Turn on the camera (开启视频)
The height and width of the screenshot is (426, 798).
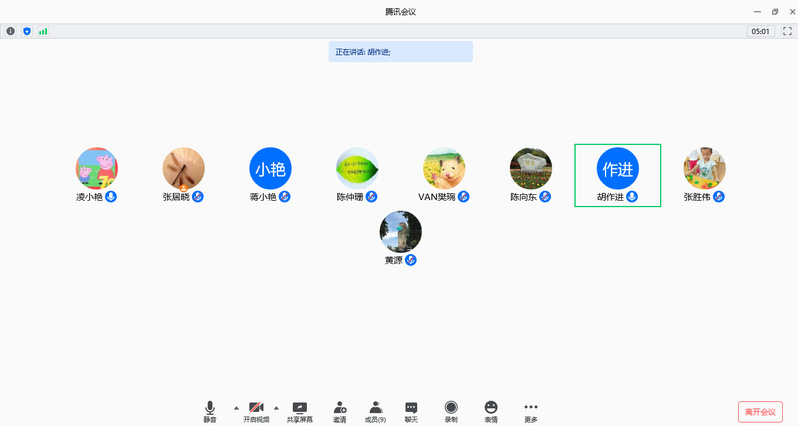coord(256,411)
